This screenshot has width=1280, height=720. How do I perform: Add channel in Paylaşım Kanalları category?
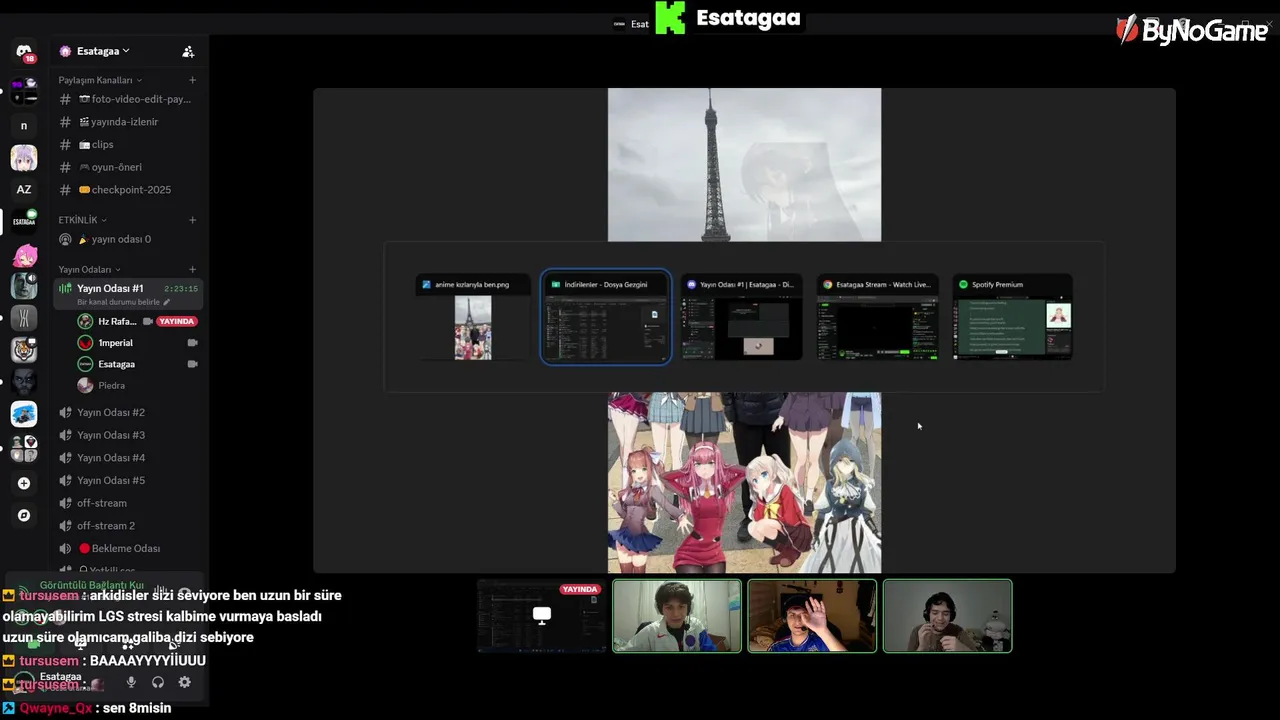pos(192,80)
